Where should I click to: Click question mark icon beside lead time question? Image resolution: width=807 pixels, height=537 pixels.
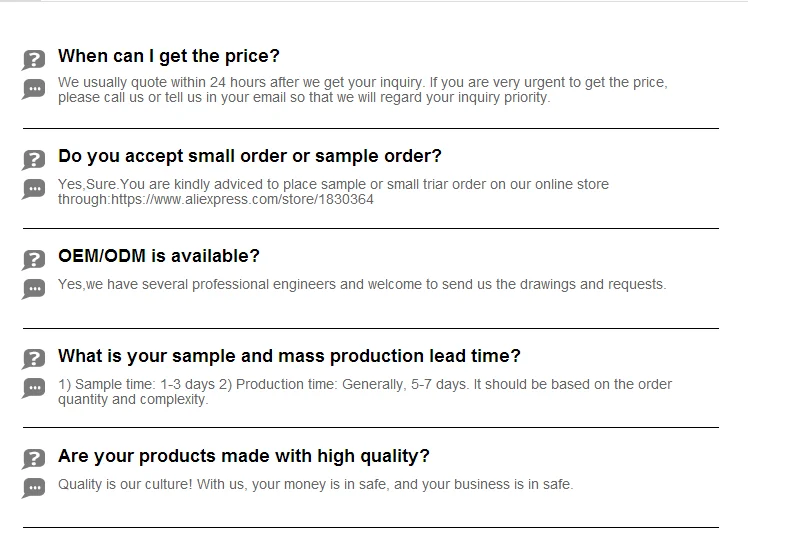click(34, 359)
